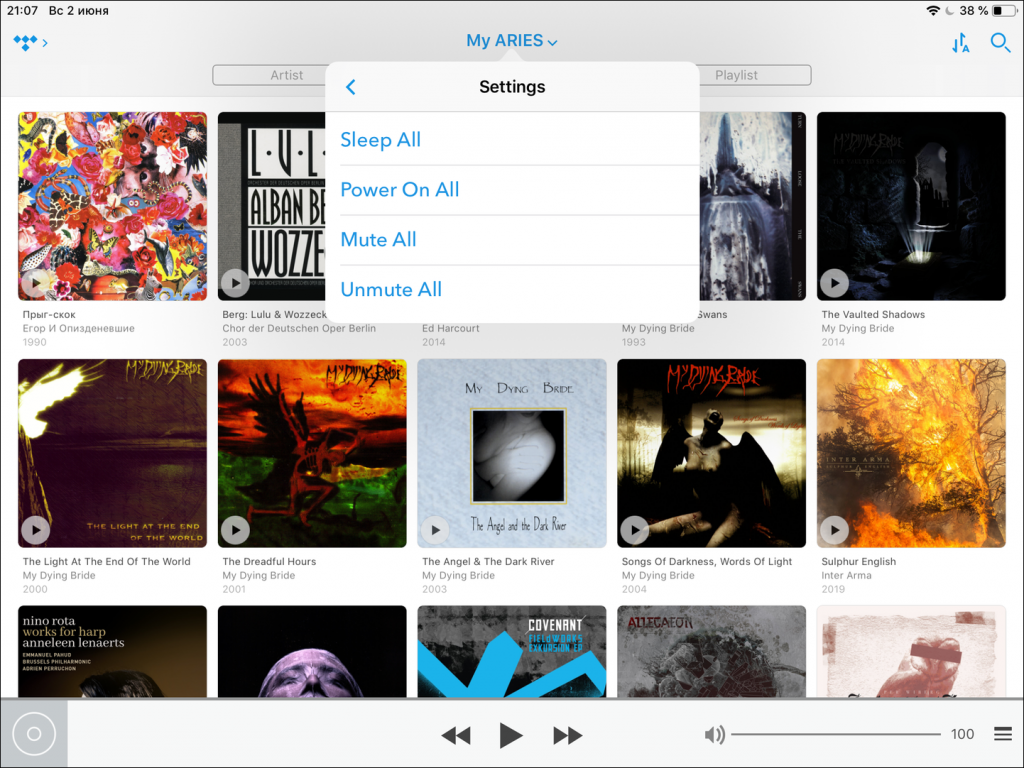Click the Sulphur English title text
The width and height of the screenshot is (1024, 768).
coord(859,561)
